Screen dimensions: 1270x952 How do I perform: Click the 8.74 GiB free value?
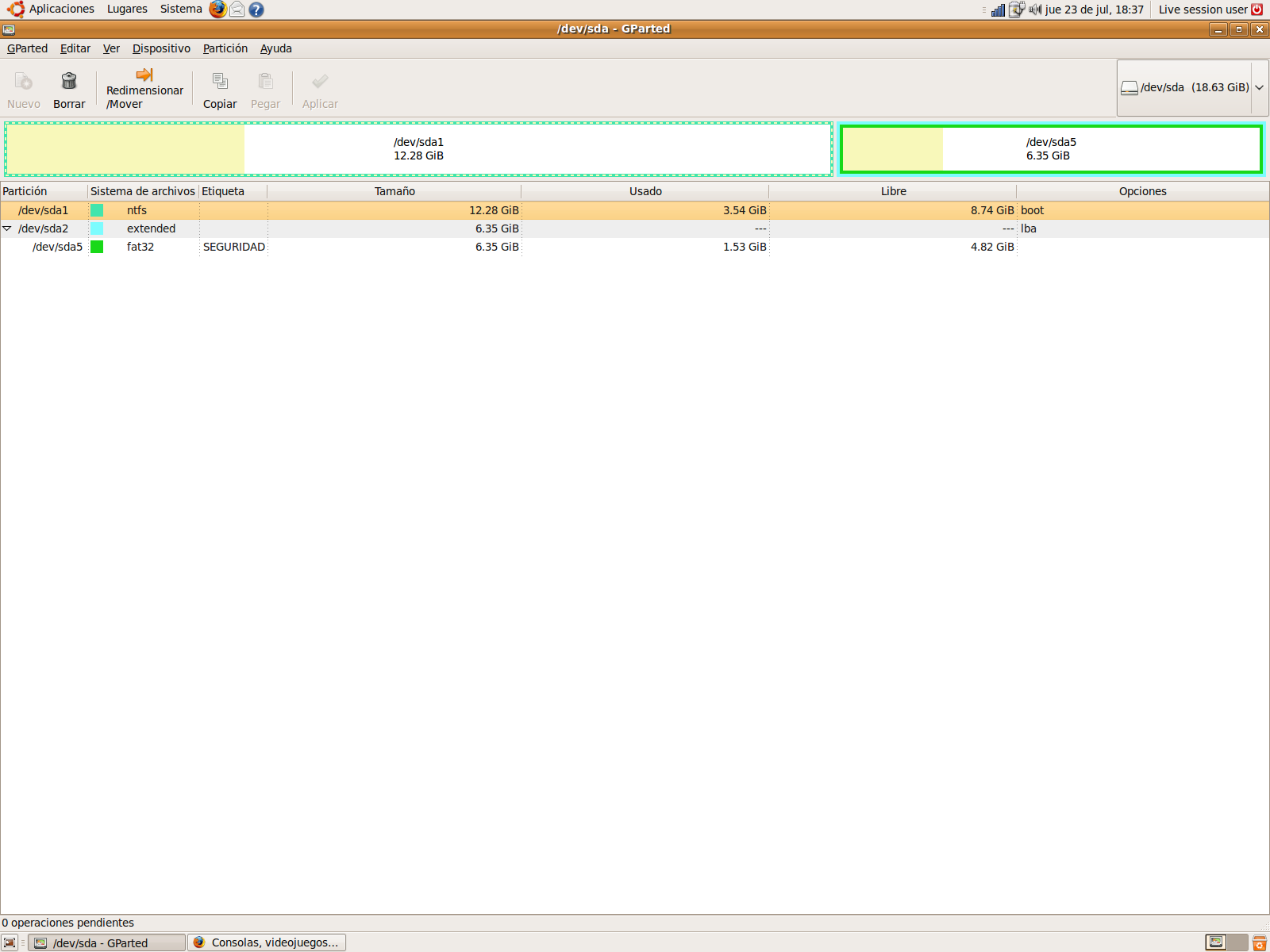pos(992,210)
